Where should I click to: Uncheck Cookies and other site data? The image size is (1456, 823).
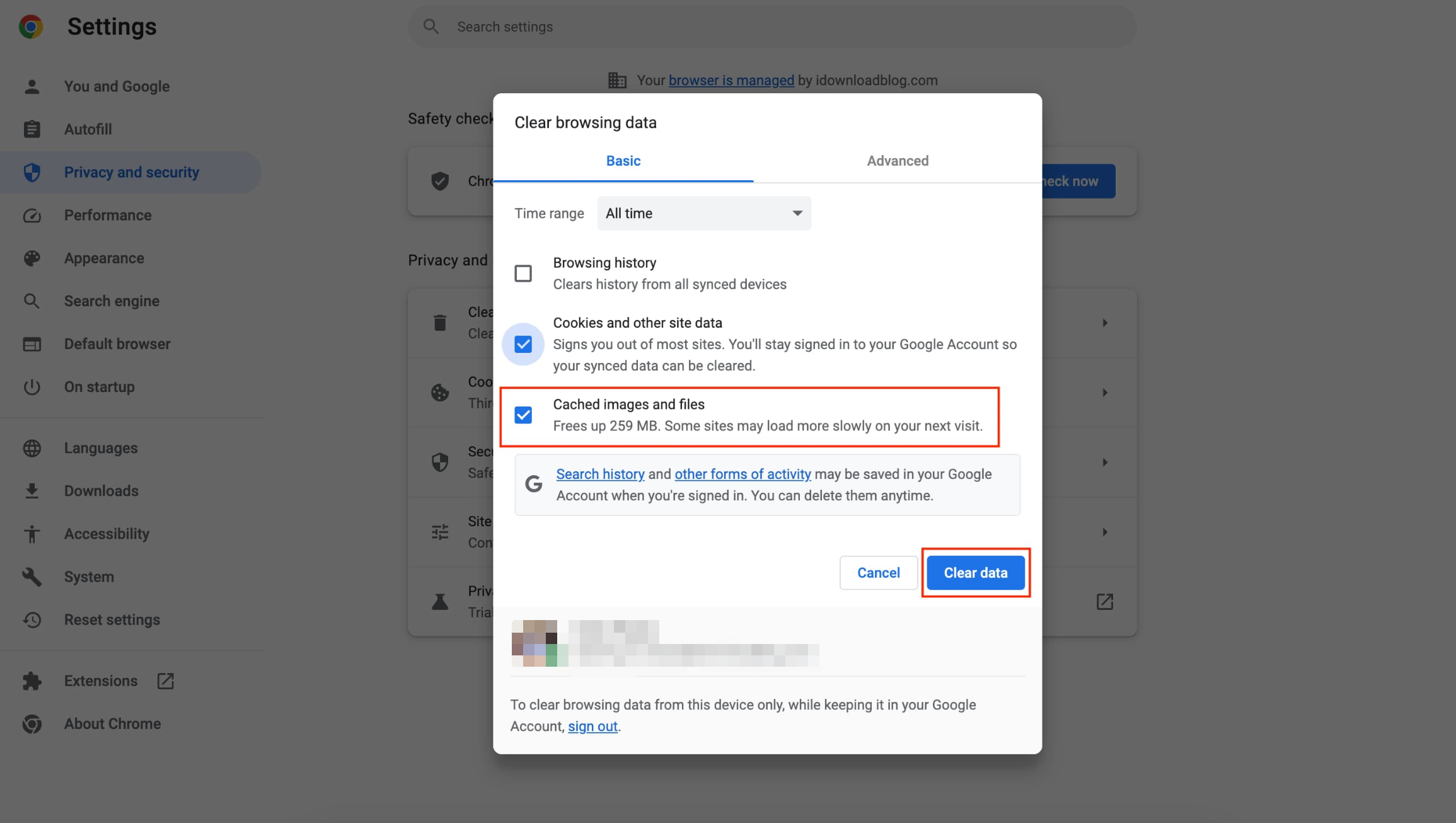[523, 344]
